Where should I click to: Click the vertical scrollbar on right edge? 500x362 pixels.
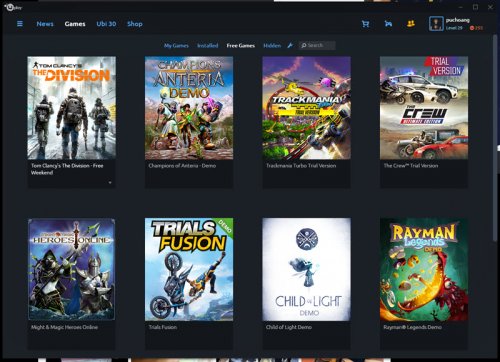(495, 137)
